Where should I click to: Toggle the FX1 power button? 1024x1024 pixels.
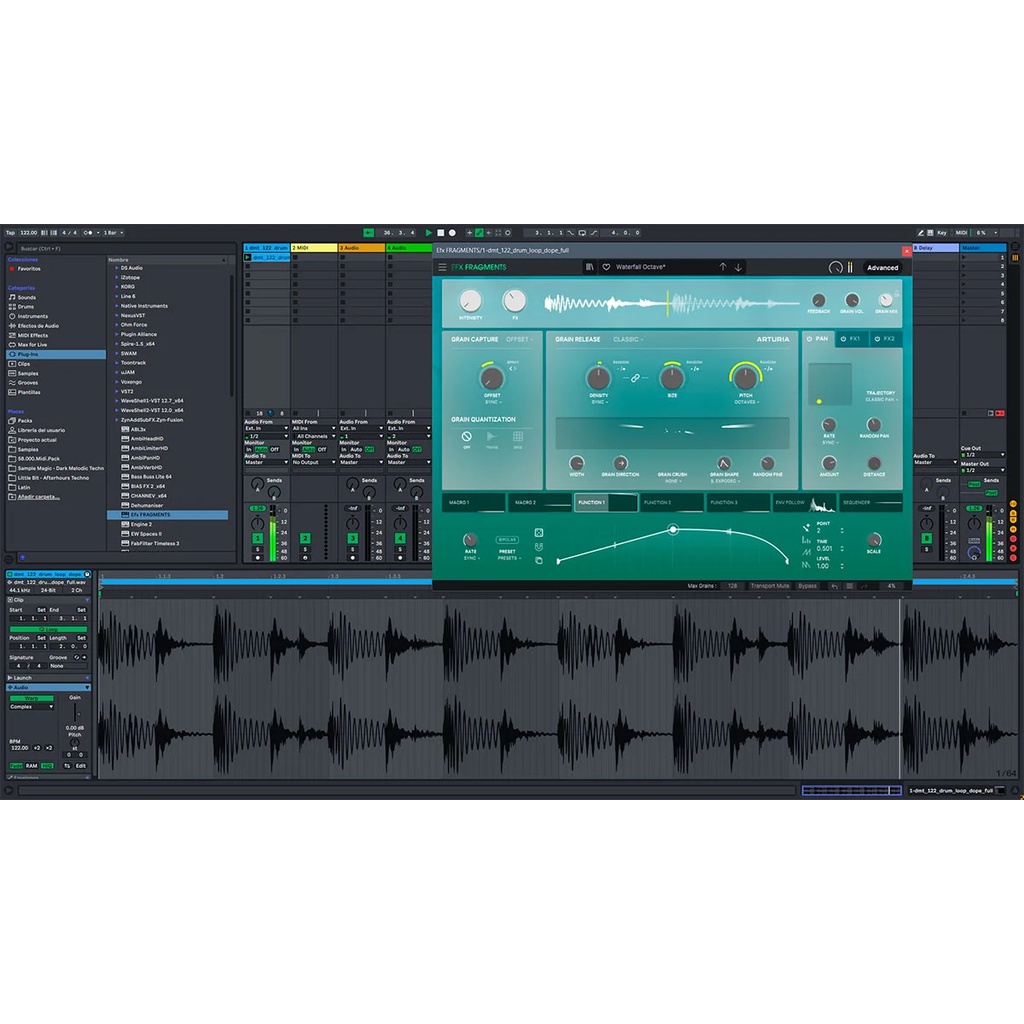point(843,339)
